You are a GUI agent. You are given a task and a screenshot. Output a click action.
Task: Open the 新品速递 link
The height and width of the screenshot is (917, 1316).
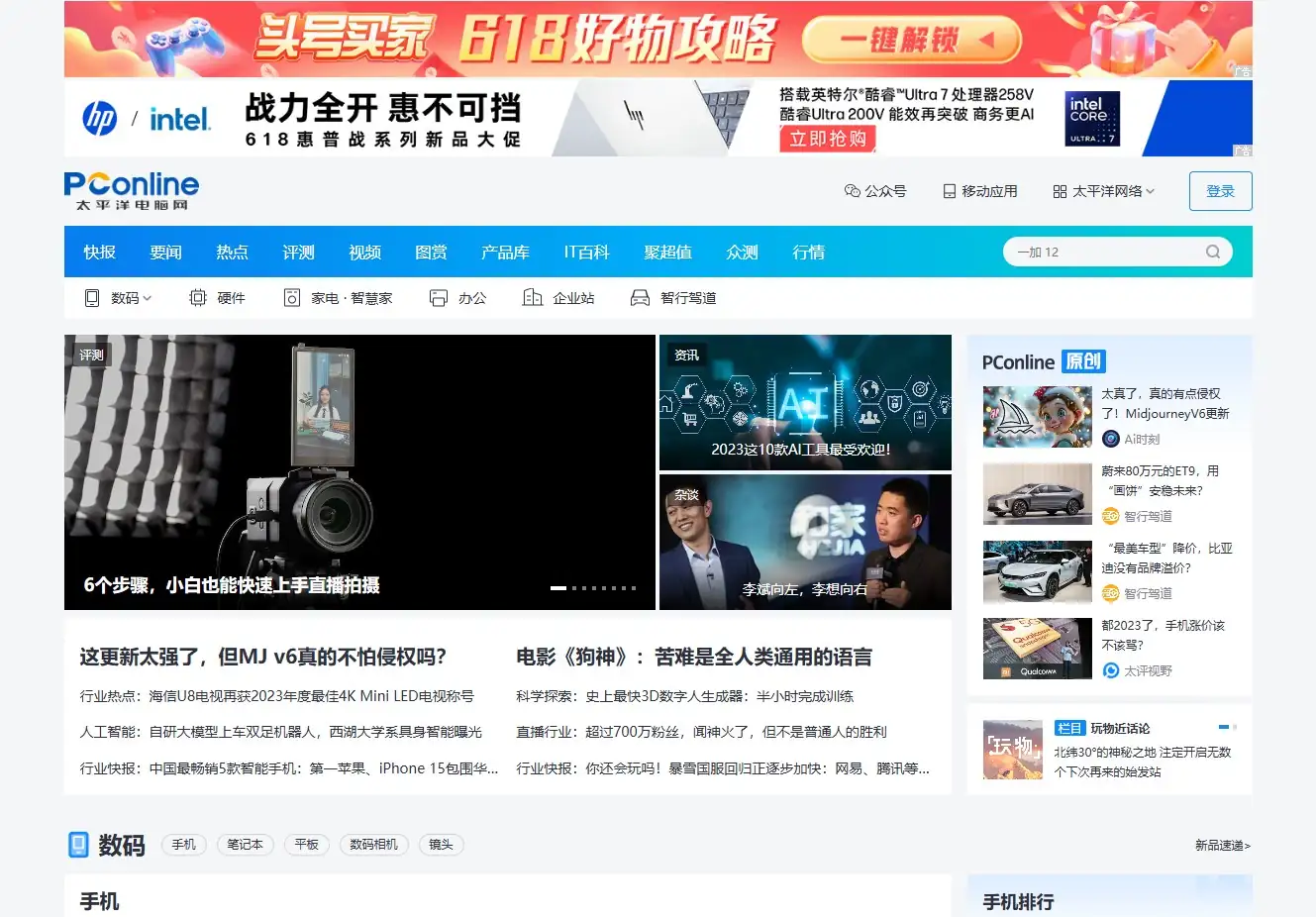click(x=1222, y=846)
